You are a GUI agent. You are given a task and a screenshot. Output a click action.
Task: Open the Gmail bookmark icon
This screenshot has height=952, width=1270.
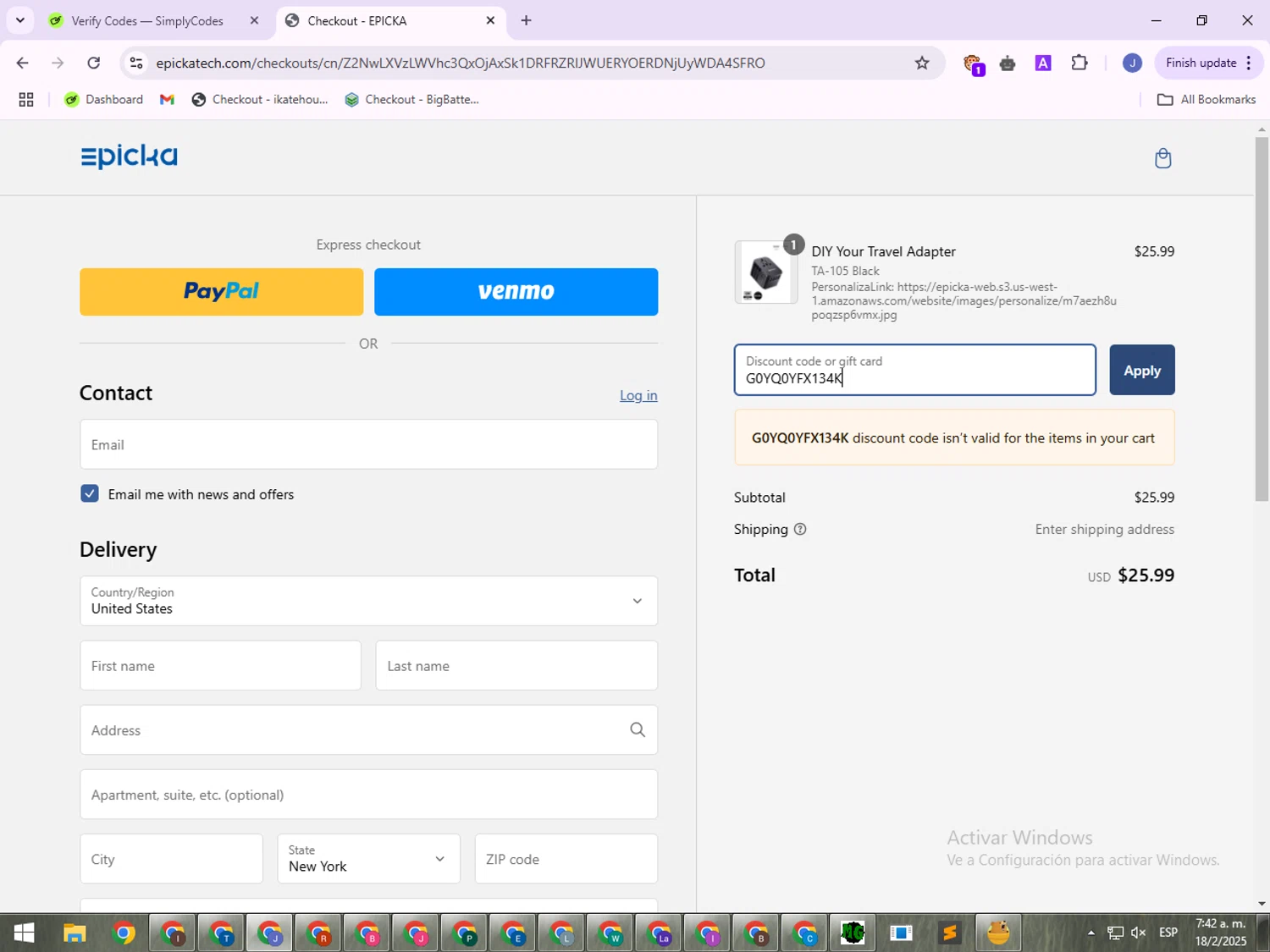(x=167, y=100)
